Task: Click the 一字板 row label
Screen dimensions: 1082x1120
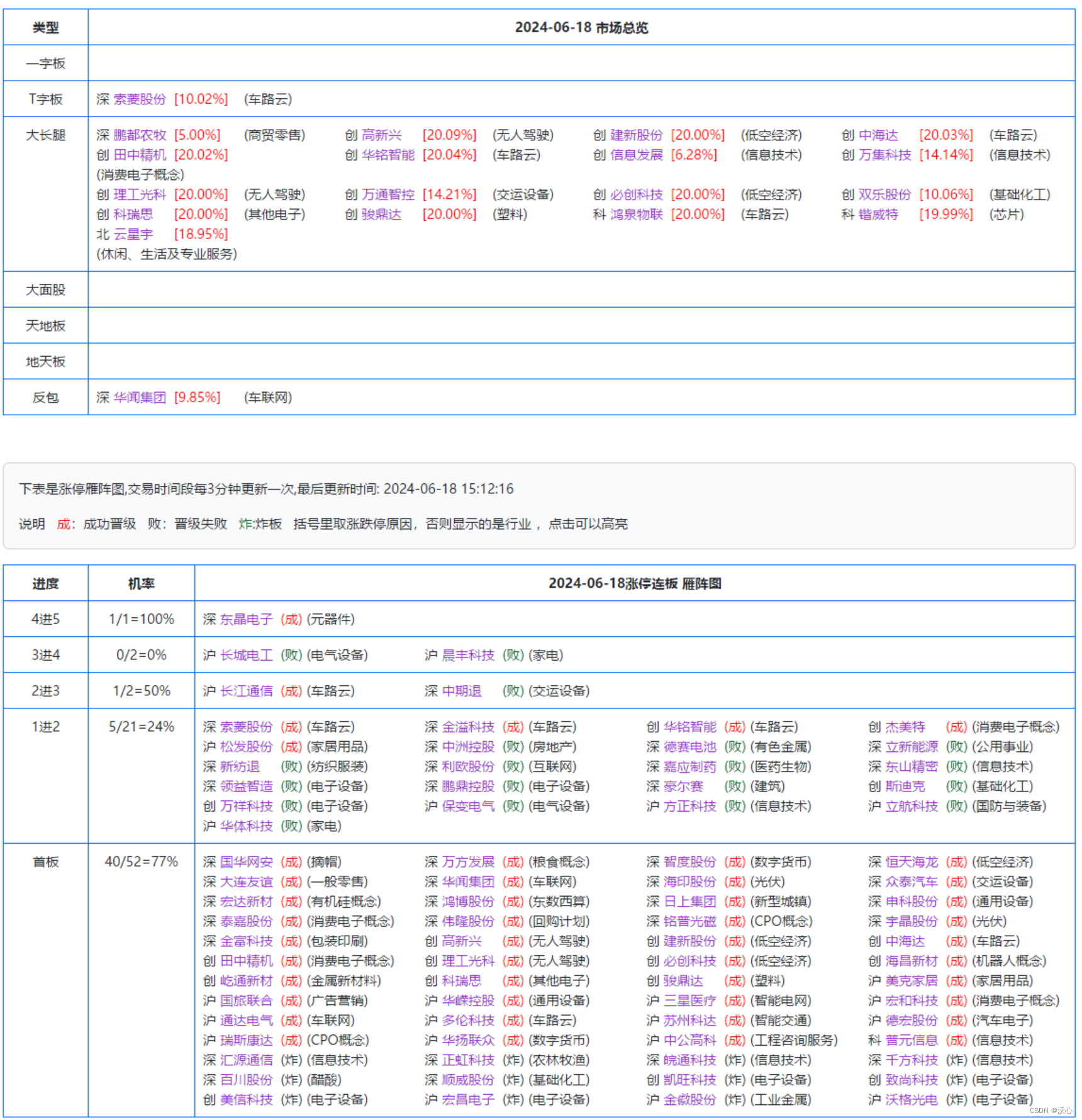Action: coord(45,63)
